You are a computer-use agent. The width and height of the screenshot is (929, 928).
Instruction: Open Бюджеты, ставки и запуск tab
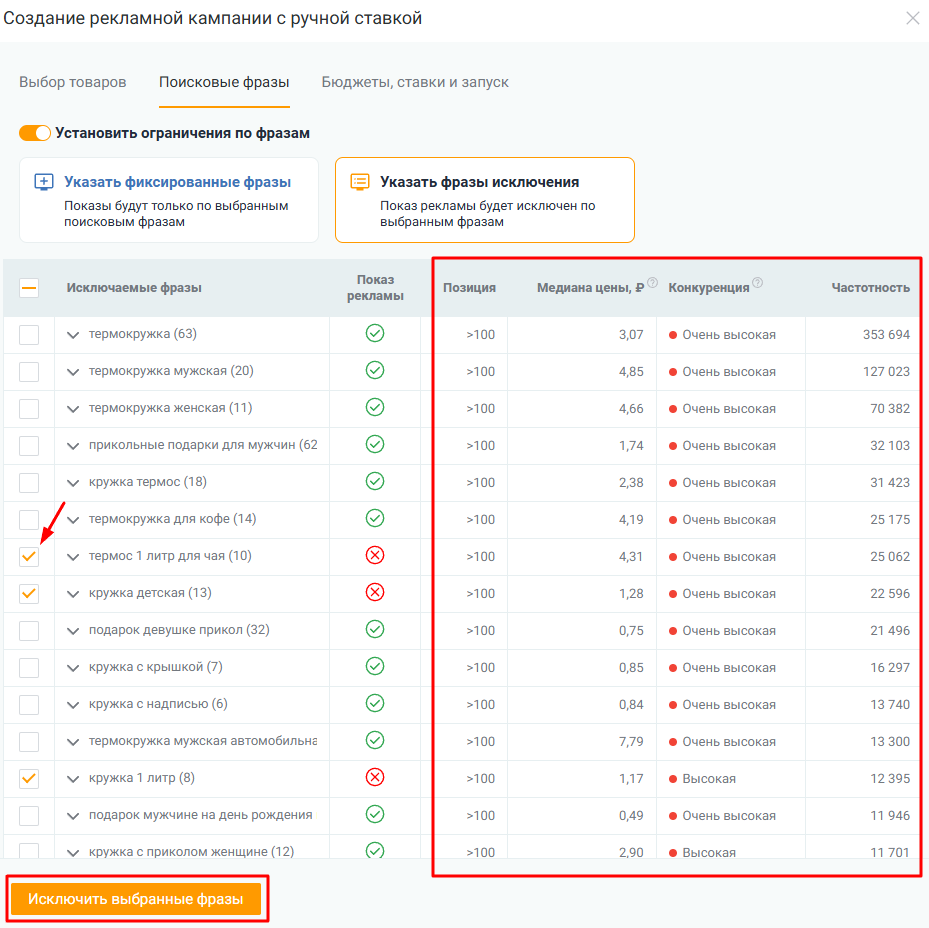tap(415, 82)
